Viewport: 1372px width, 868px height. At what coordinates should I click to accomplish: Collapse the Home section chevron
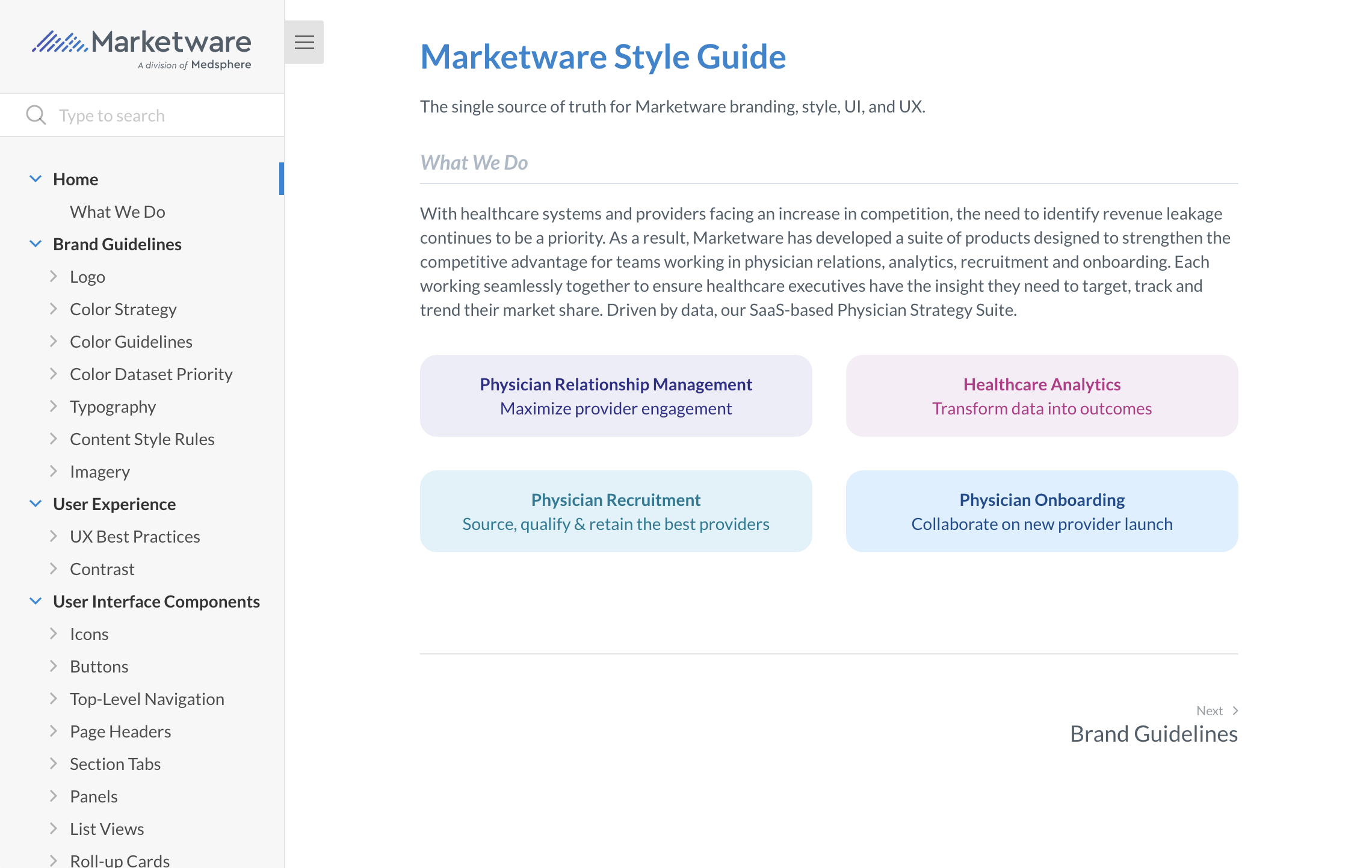(x=34, y=178)
